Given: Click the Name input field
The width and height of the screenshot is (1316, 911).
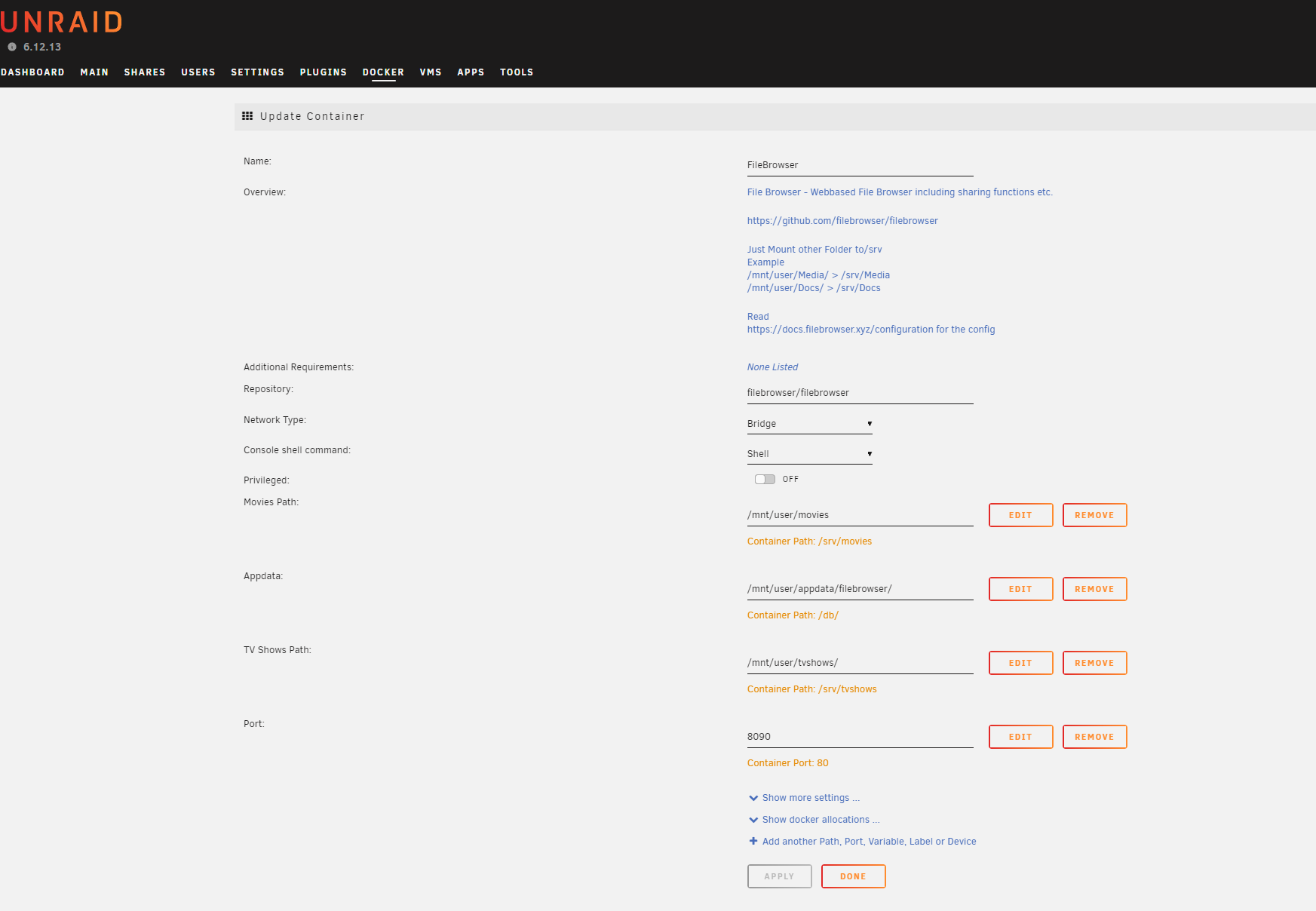Looking at the screenshot, I should pyautogui.click(x=860, y=165).
